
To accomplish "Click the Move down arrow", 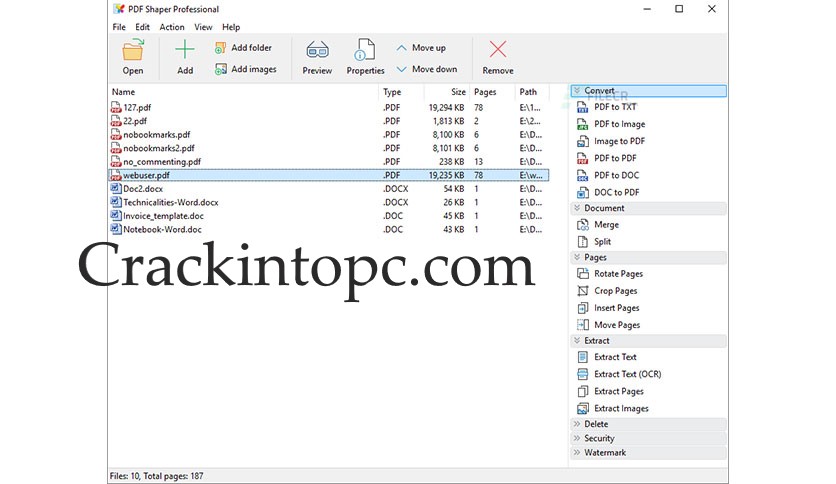I will pos(401,69).
